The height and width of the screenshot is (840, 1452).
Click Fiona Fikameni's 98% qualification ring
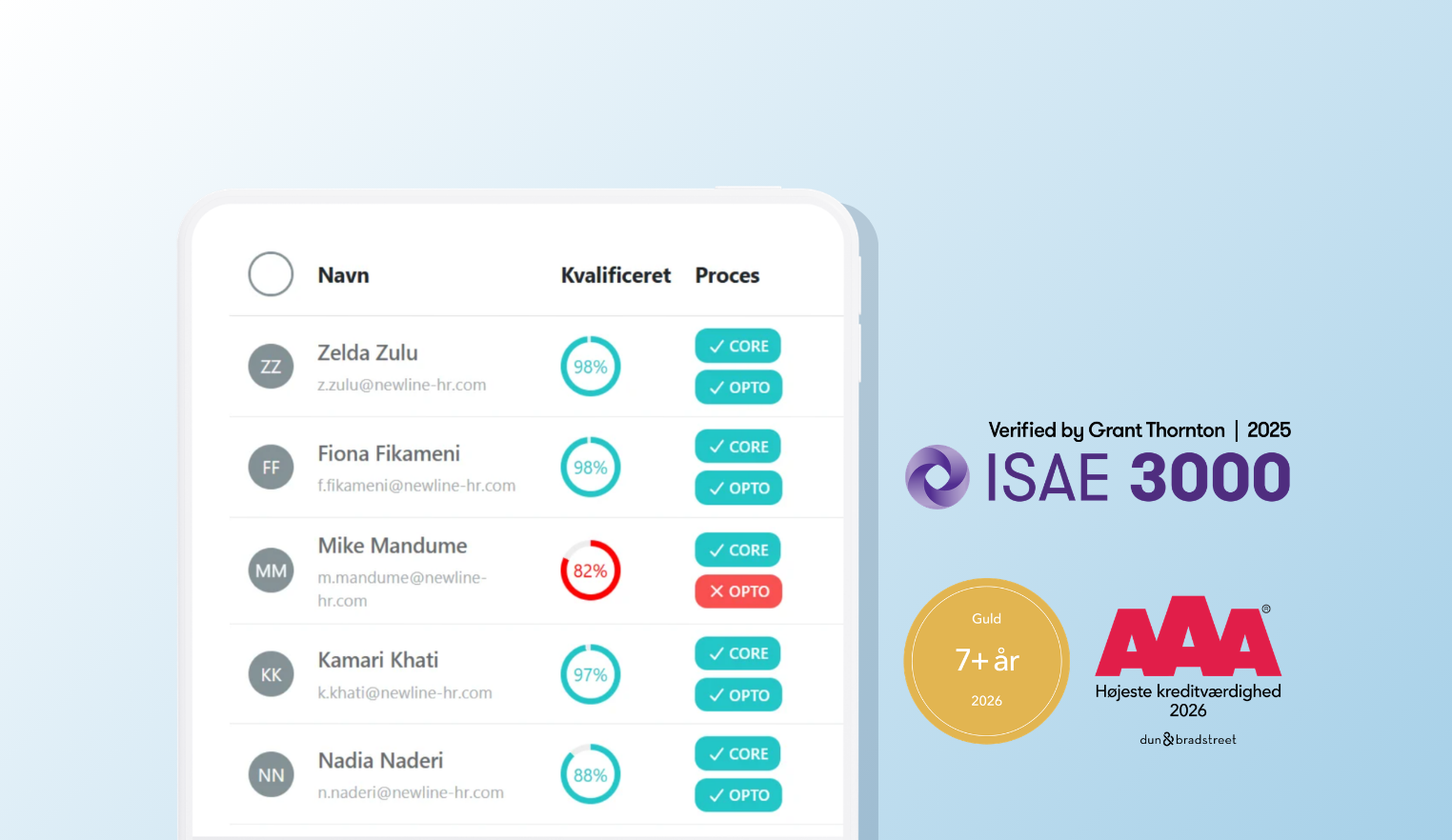[x=590, y=468]
